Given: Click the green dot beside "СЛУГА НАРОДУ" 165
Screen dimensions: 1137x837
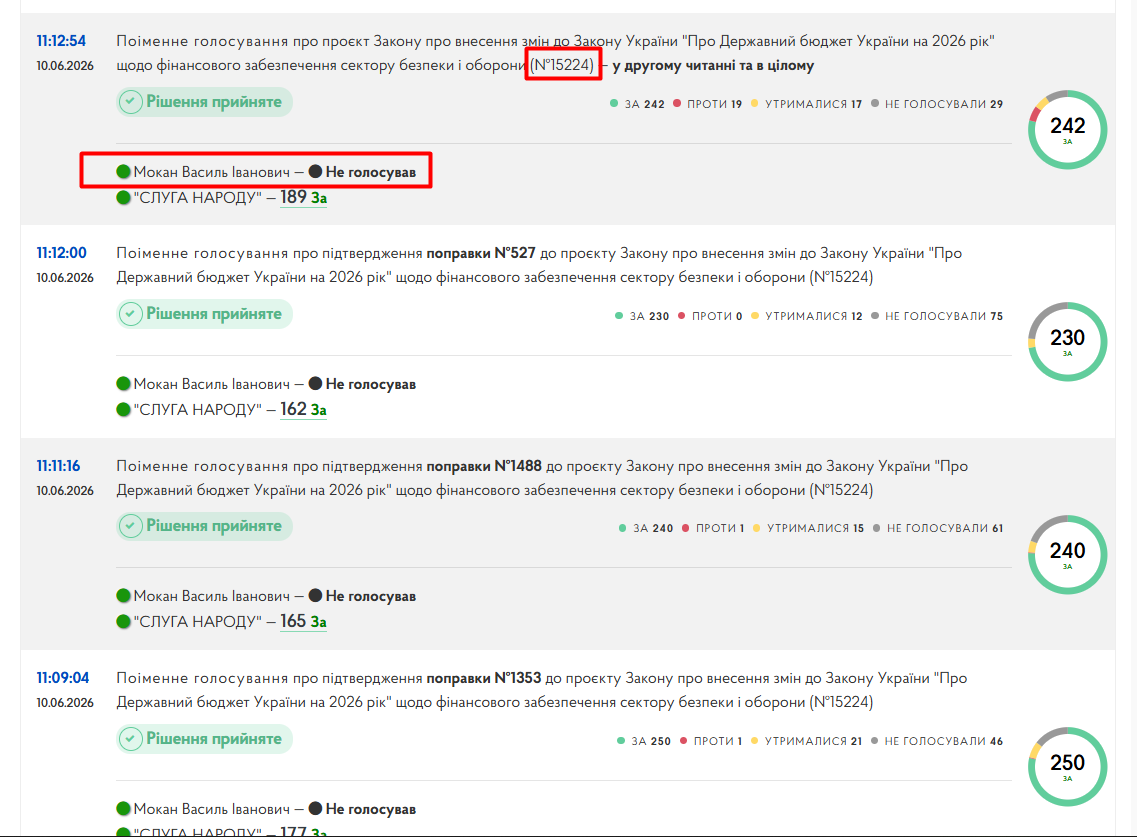Looking at the screenshot, I should 123,622.
